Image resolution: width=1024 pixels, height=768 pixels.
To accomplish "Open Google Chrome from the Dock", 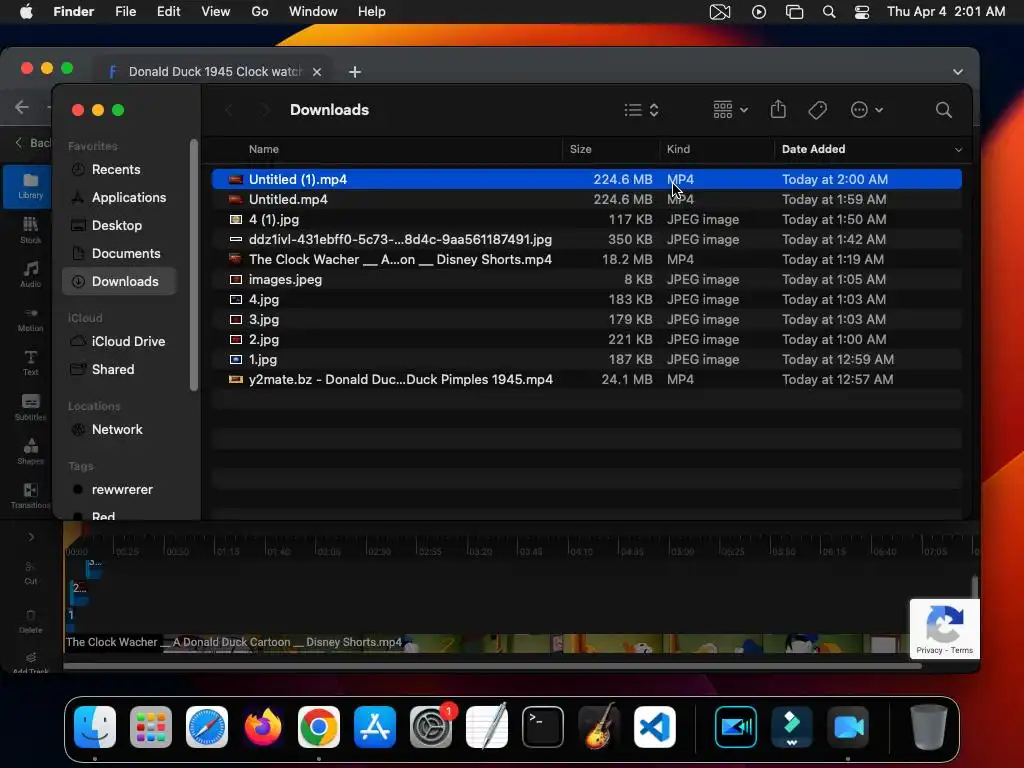I will pyautogui.click(x=319, y=727).
